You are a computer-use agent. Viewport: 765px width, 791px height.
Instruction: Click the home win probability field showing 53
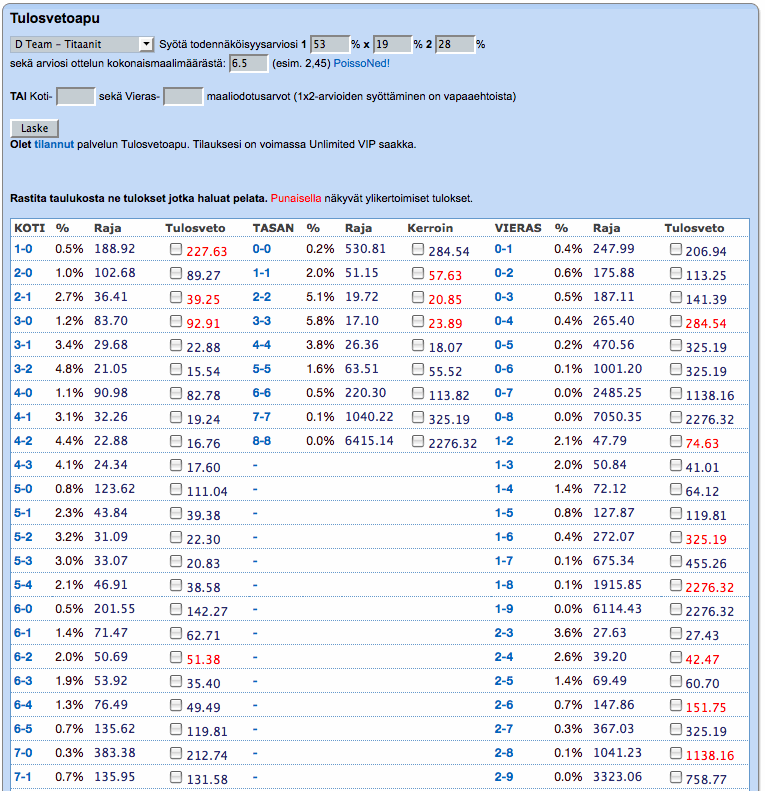(330, 44)
